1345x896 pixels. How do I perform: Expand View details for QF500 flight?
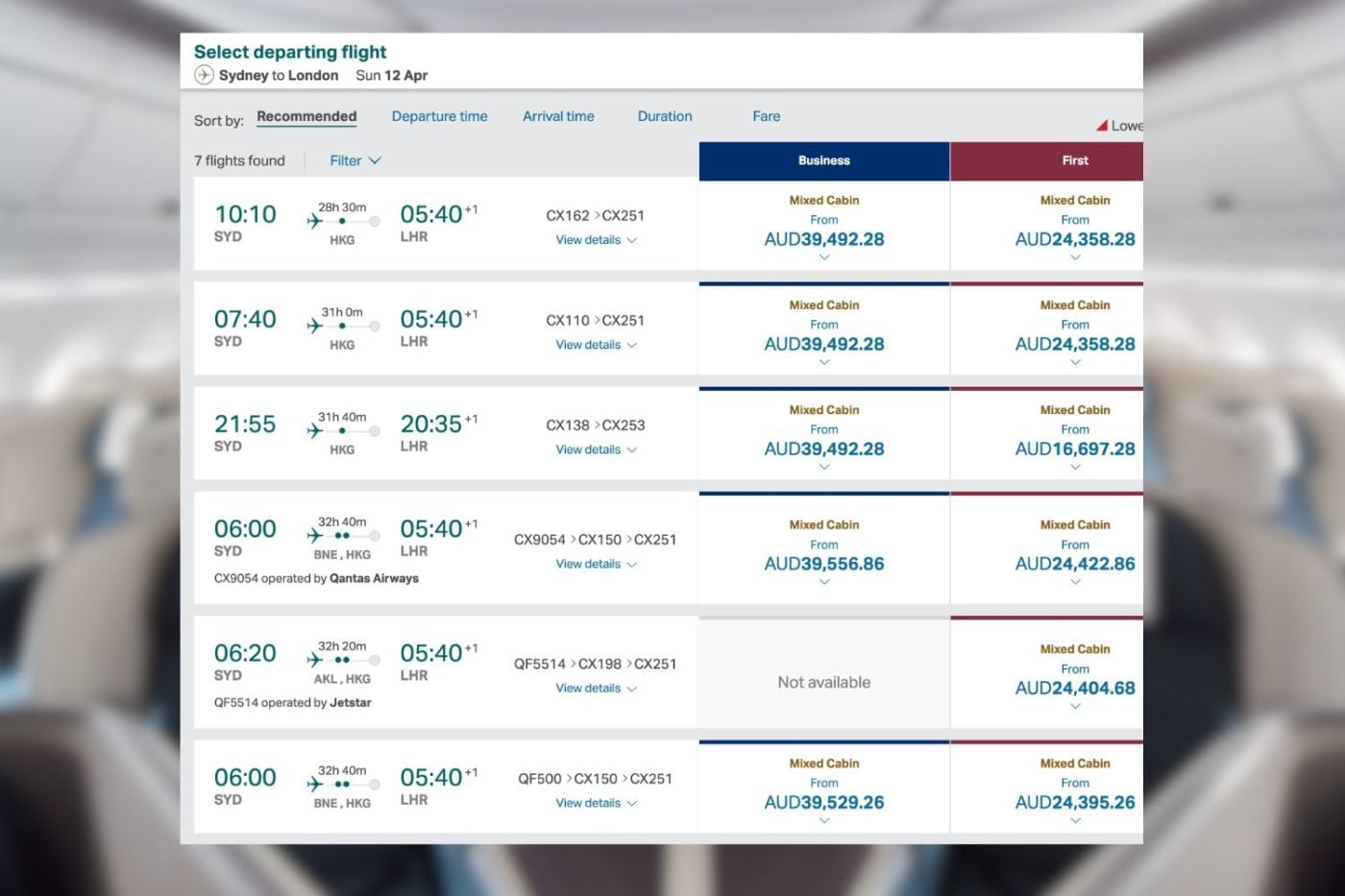pyautogui.click(x=596, y=803)
